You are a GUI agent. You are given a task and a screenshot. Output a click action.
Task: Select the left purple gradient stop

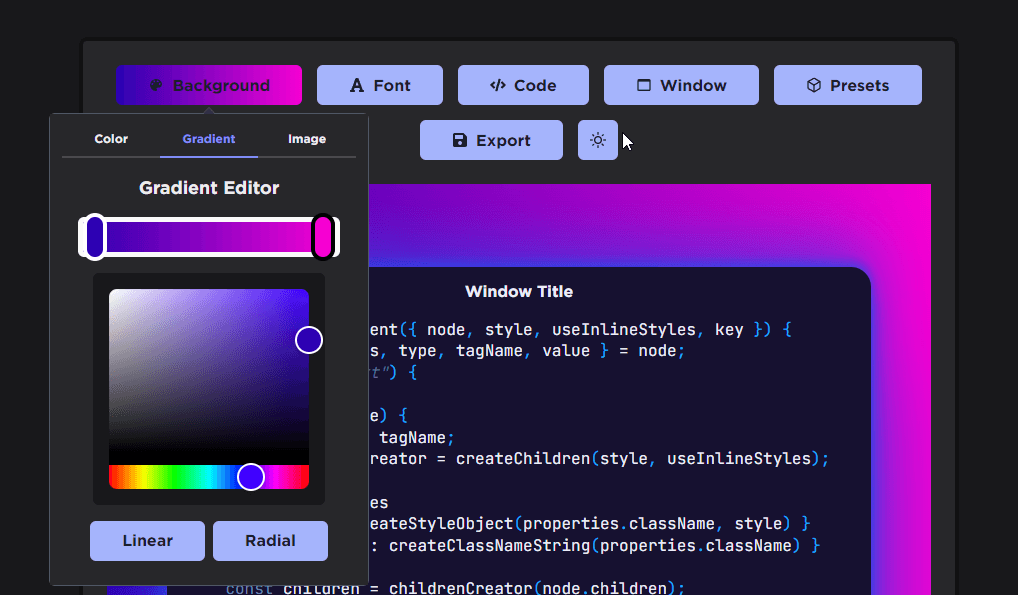95,237
